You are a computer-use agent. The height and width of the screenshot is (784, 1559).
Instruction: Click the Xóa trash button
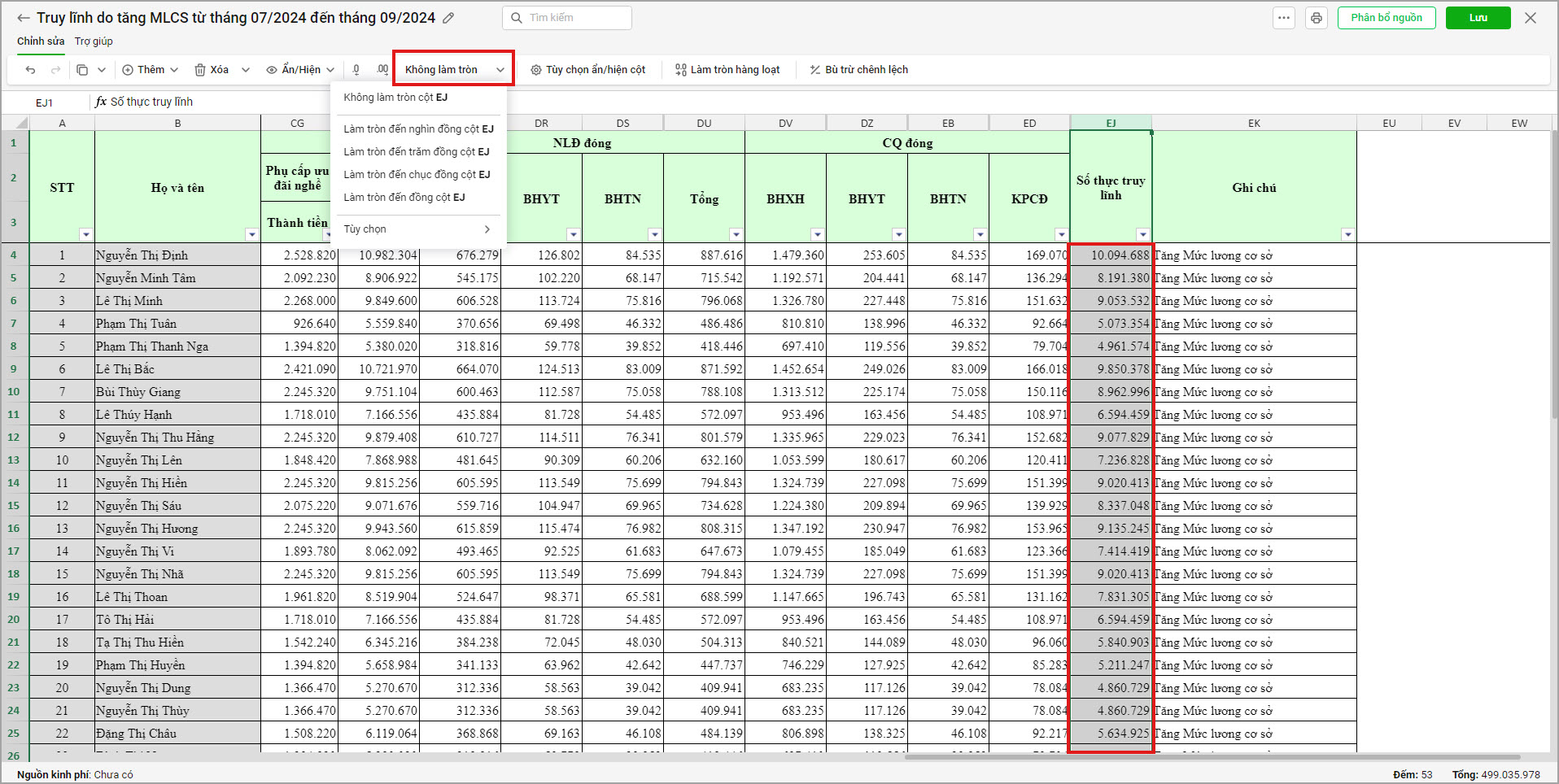[x=212, y=70]
